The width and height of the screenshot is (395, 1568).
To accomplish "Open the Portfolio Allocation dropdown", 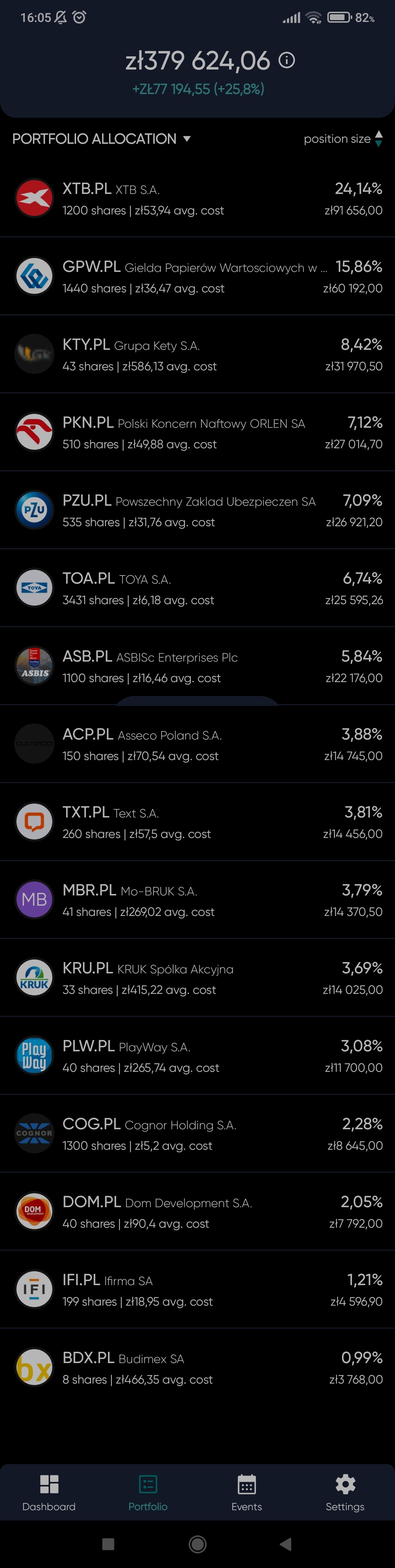I will click(x=186, y=139).
